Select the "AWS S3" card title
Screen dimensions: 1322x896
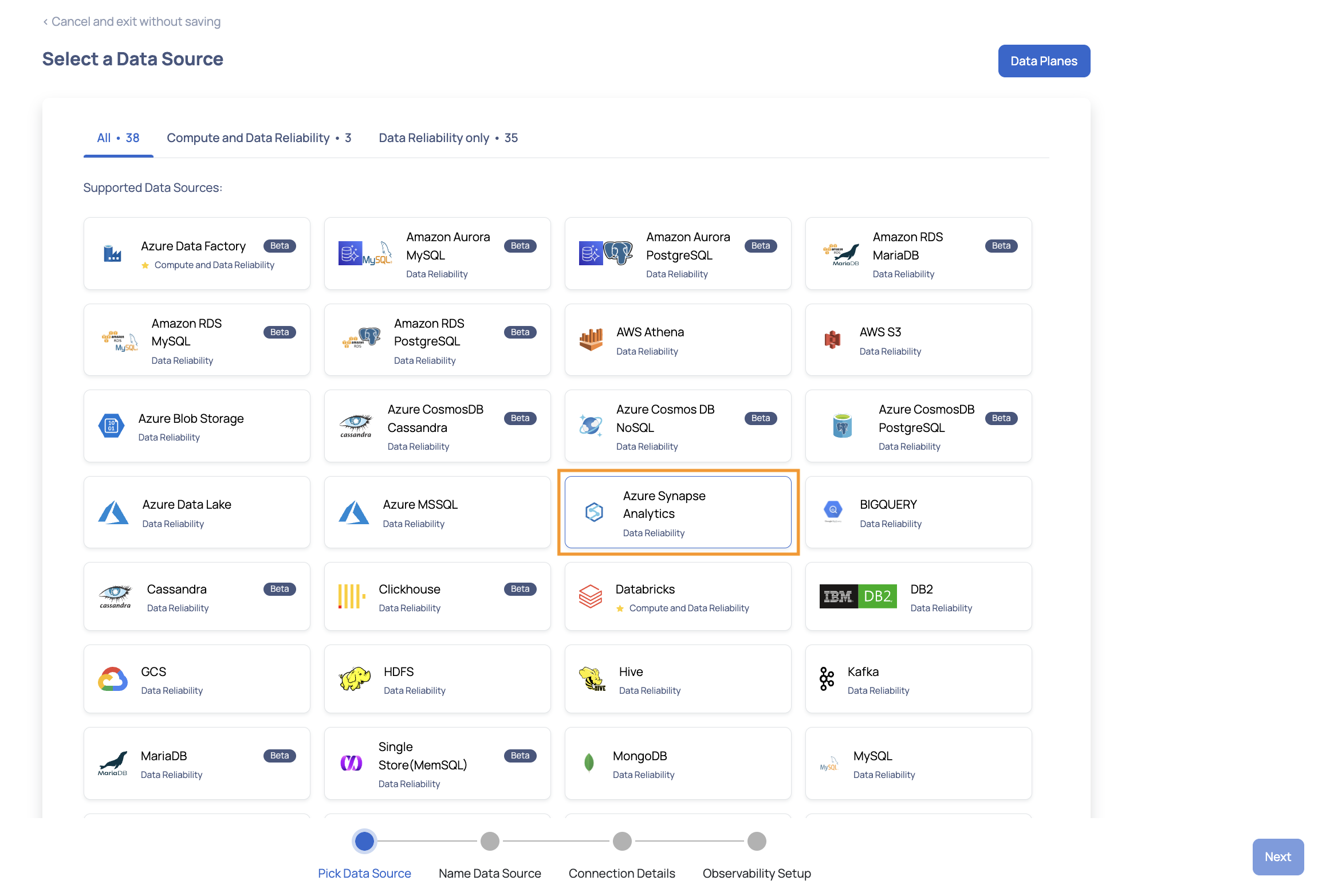880,332
